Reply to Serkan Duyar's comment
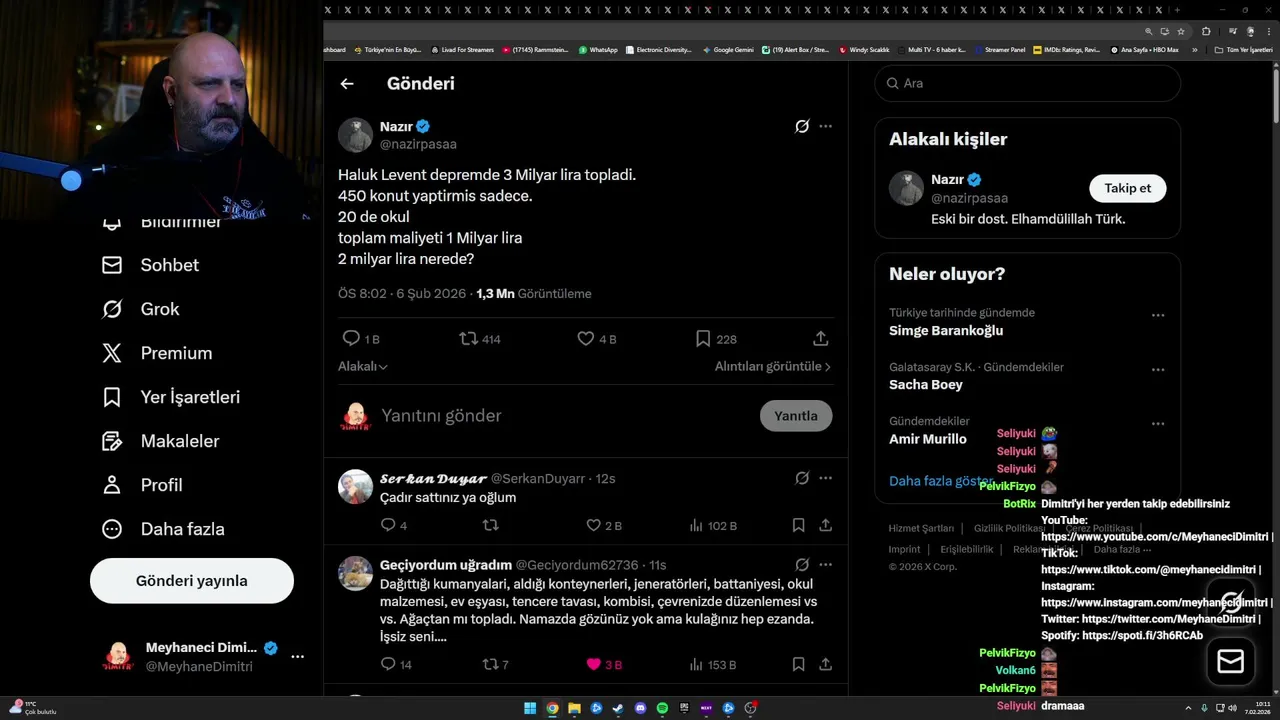 (x=394, y=525)
